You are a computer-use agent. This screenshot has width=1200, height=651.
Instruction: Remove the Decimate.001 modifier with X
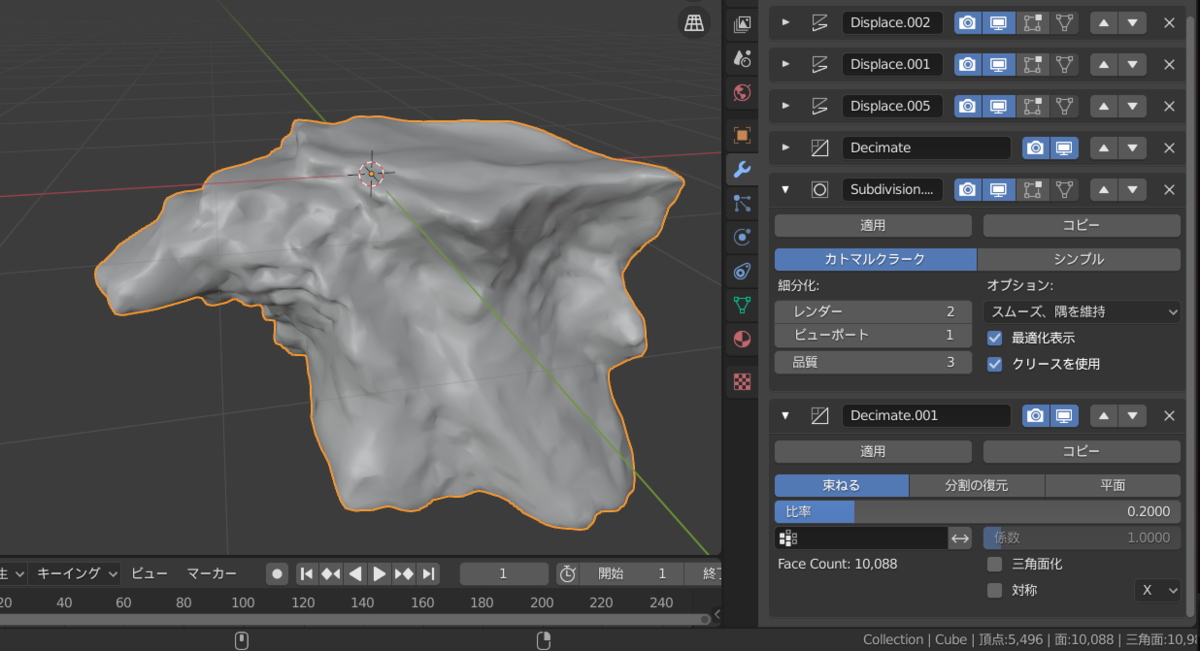pos(1169,415)
